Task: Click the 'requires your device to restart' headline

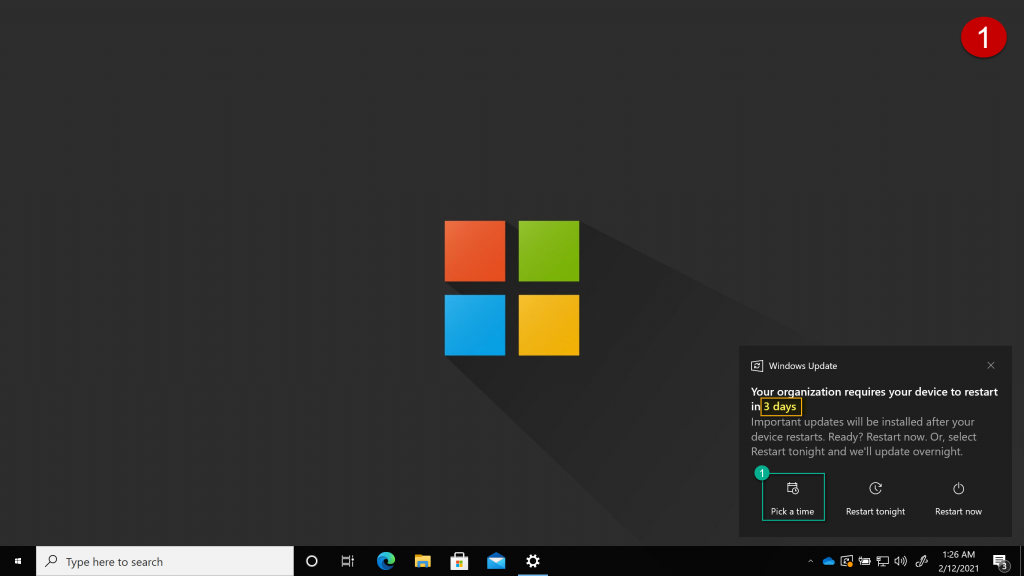Action: [x=874, y=399]
